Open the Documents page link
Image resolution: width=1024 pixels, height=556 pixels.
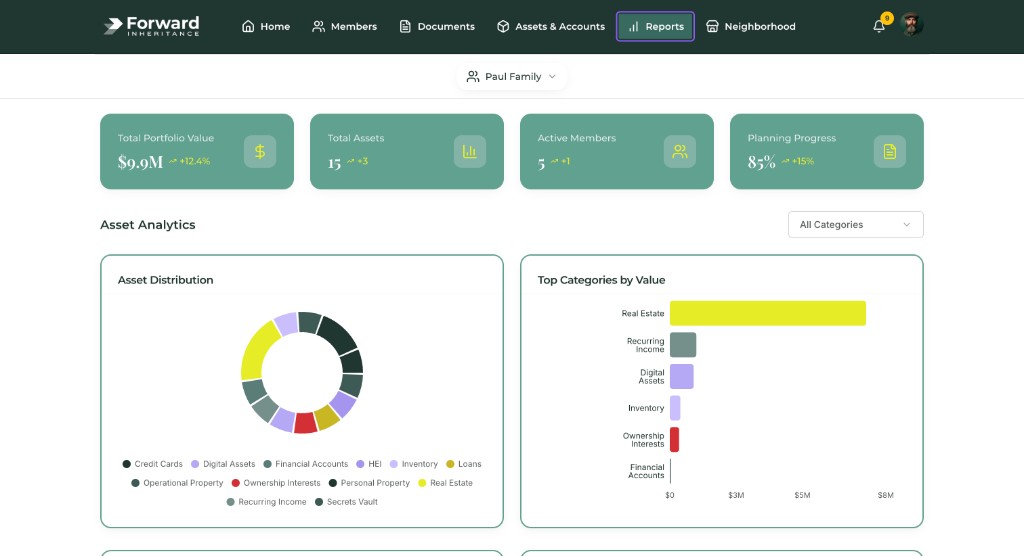pos(436,27)
